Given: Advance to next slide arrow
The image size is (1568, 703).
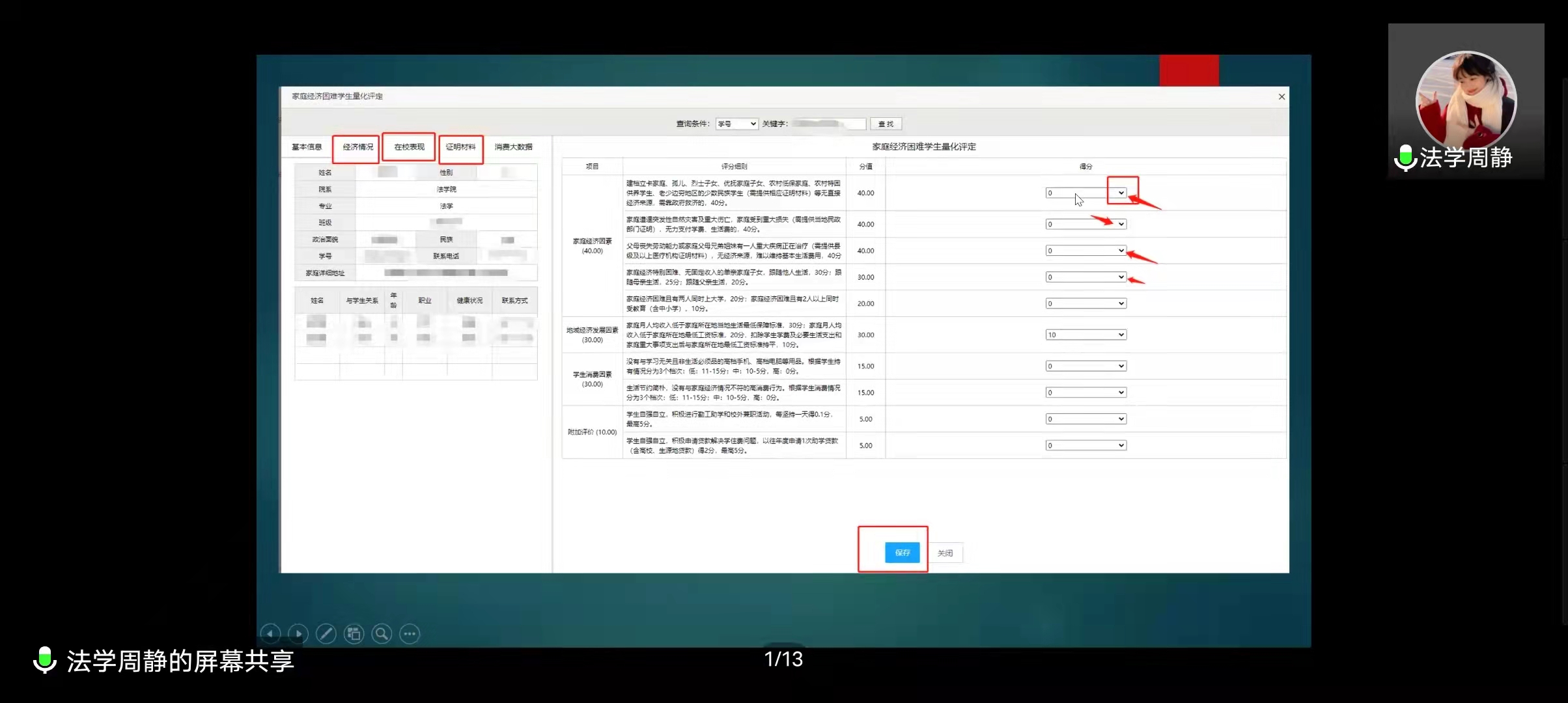Looking at the screenshot, I should [x=298, y=633].
